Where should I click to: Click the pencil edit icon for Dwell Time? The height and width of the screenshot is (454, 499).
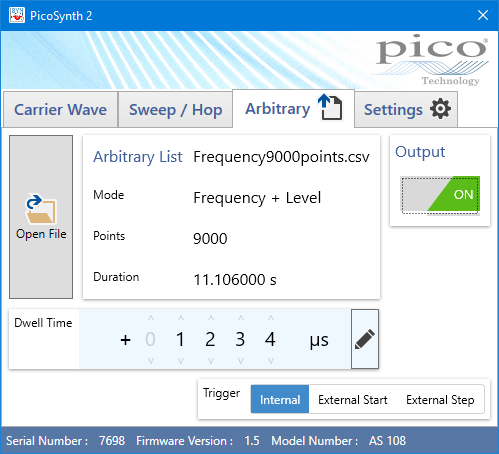pos(365,339)
